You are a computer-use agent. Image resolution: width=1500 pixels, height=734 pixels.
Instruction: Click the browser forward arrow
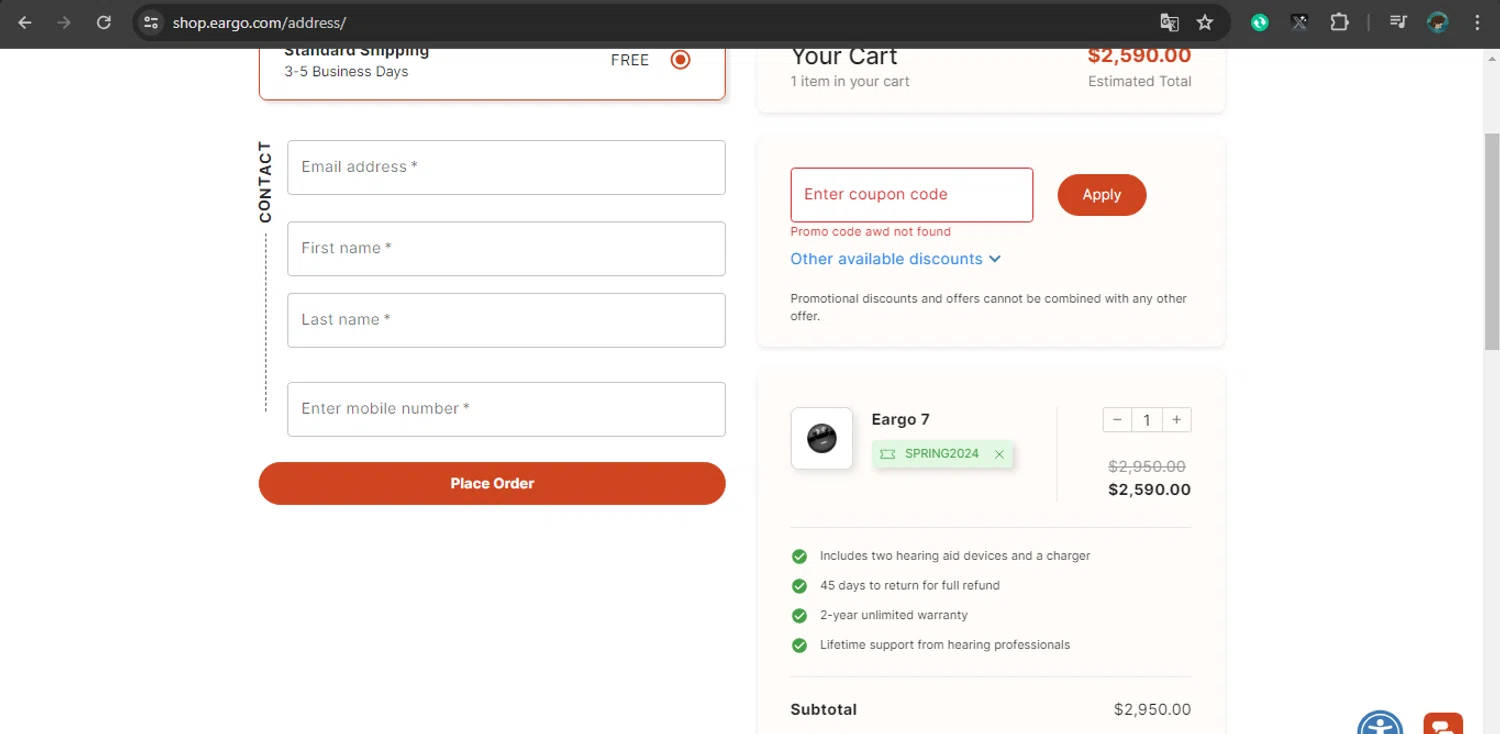point(64,22)
